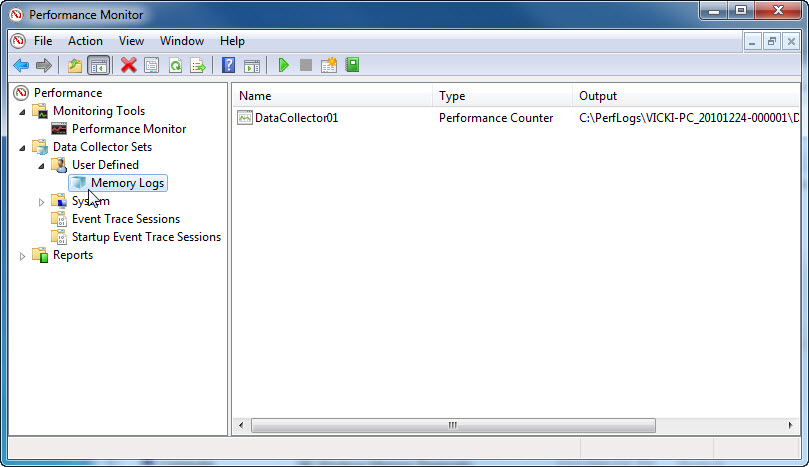Open the Window menu

(182, 41)
